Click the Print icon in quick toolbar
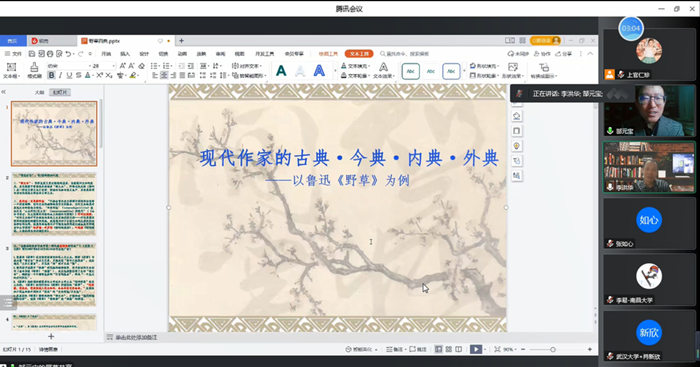This screenshot has height=367, width=700. pos(50,54)
